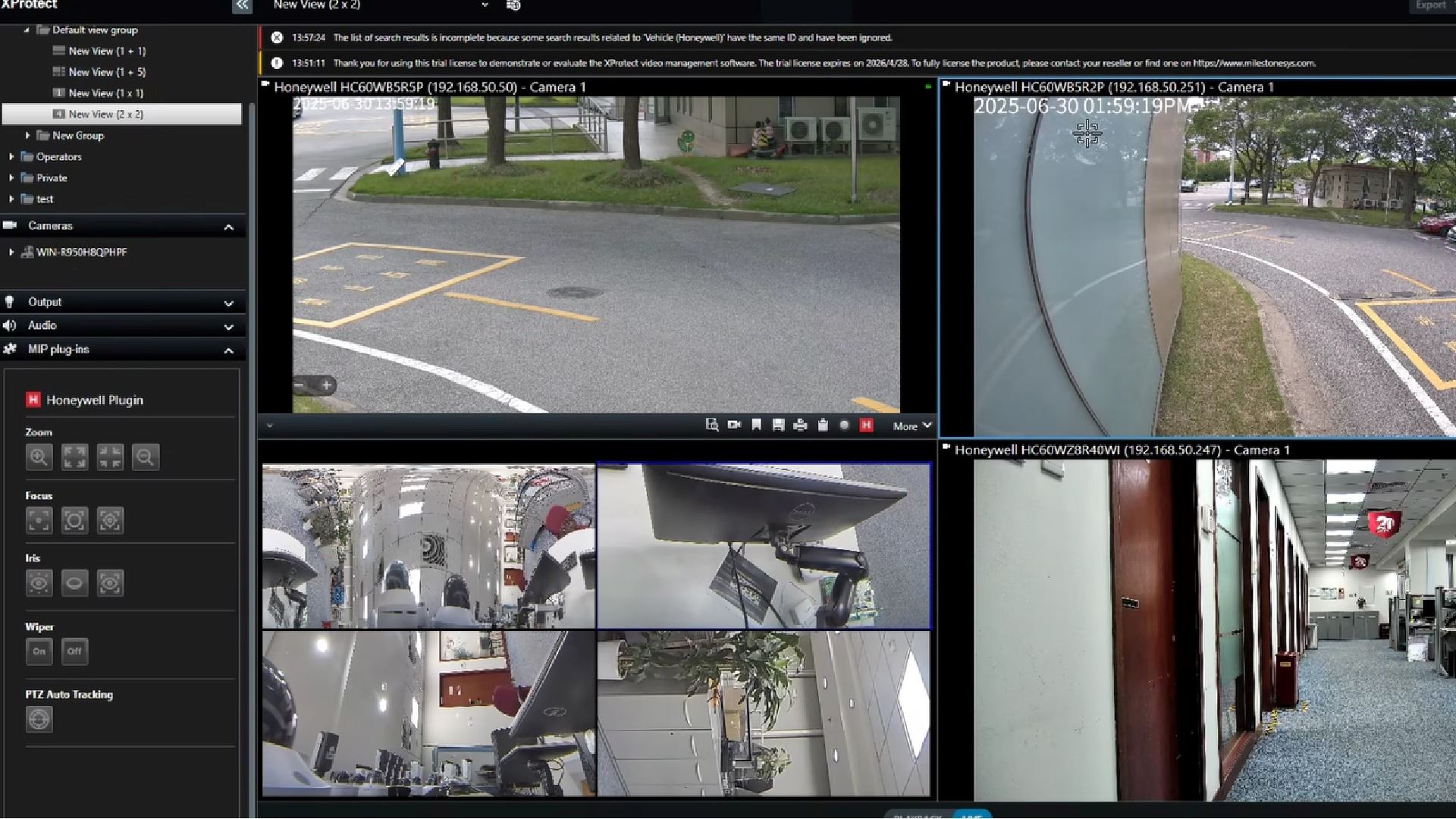Screen dimensions: 1456x819
Task: Add a bookmark from camera toolbar
Action: coord(756,425)
